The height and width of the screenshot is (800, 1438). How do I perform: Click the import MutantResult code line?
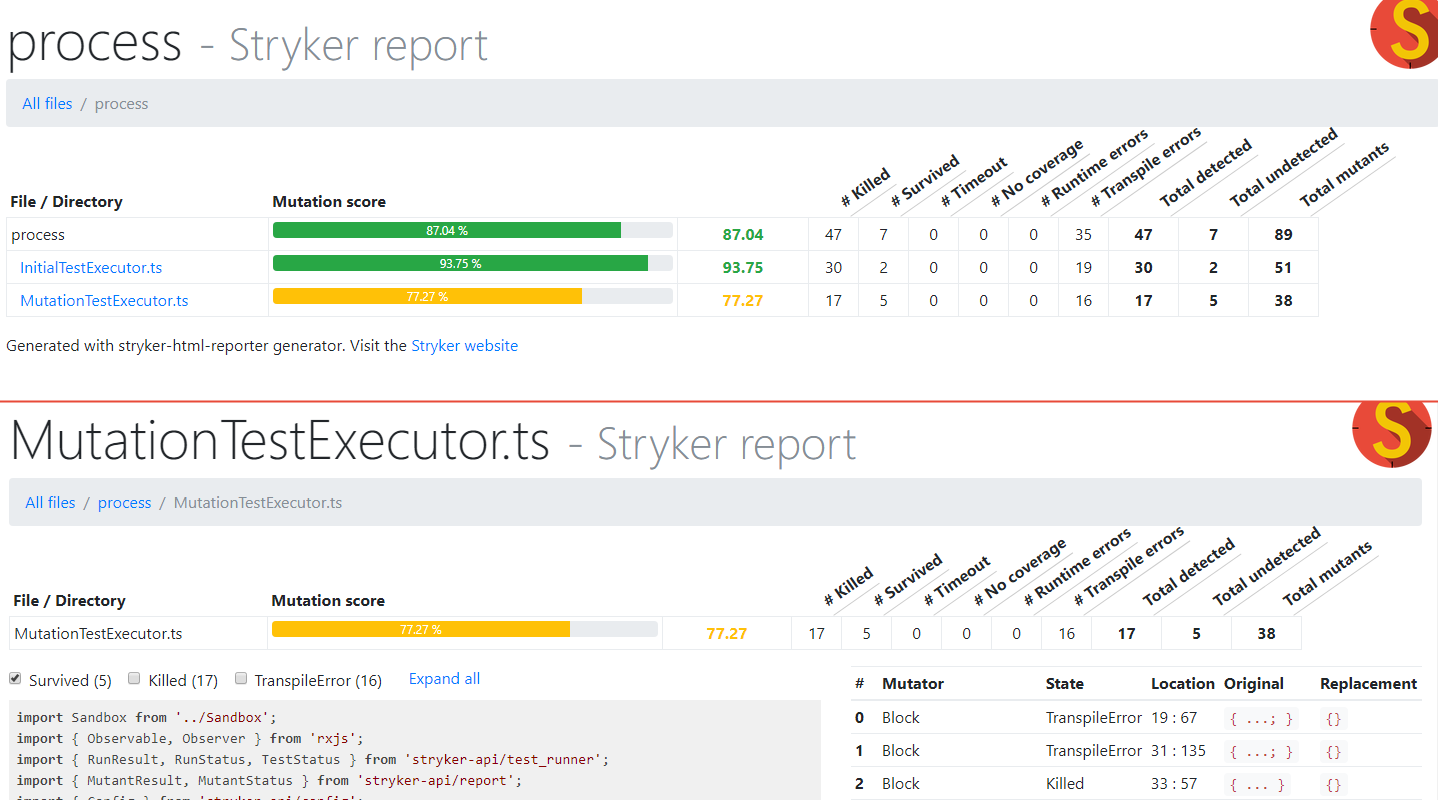coord(269,780)
